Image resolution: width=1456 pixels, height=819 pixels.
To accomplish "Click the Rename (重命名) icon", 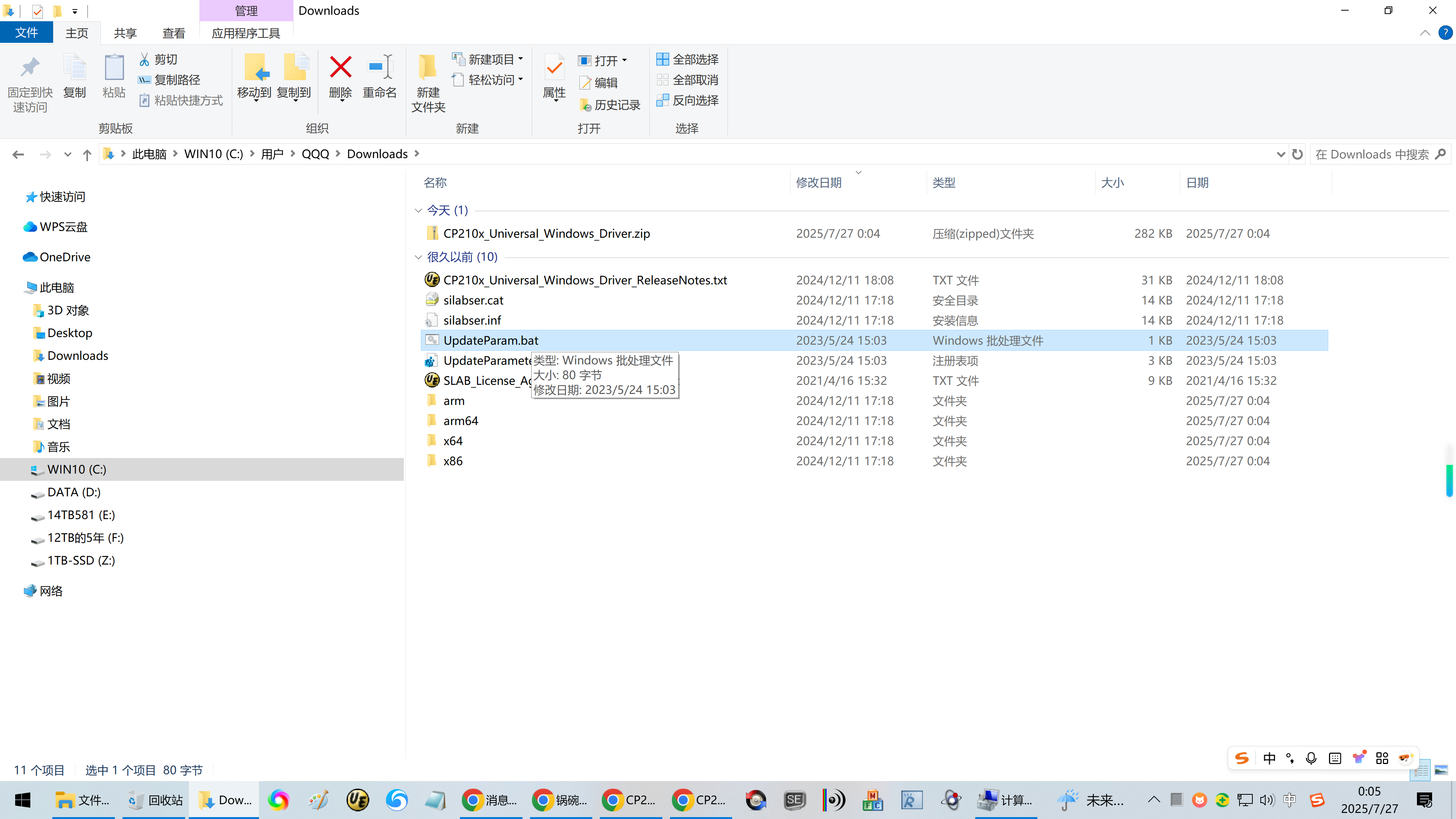I will (380, 67).
